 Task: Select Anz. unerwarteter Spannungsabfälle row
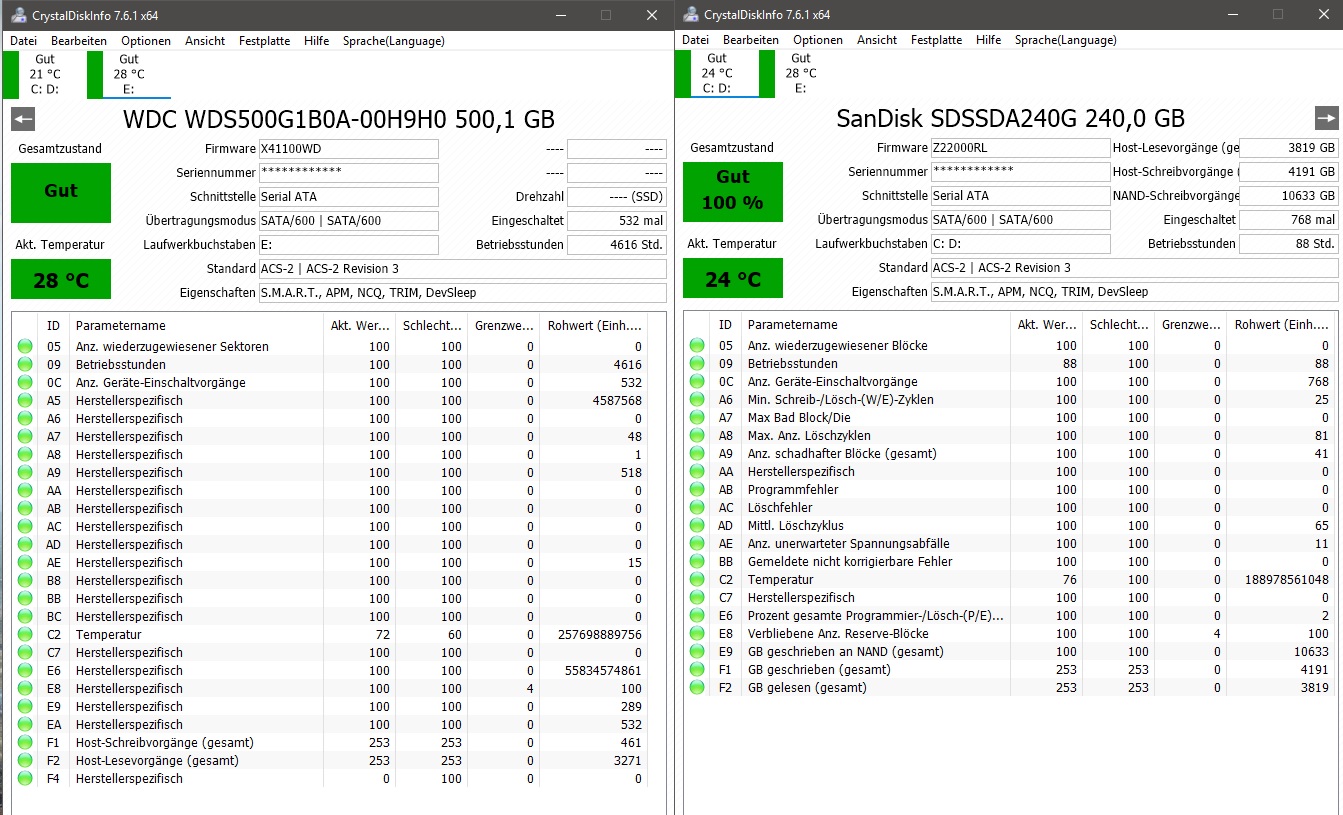[1009, 544]
